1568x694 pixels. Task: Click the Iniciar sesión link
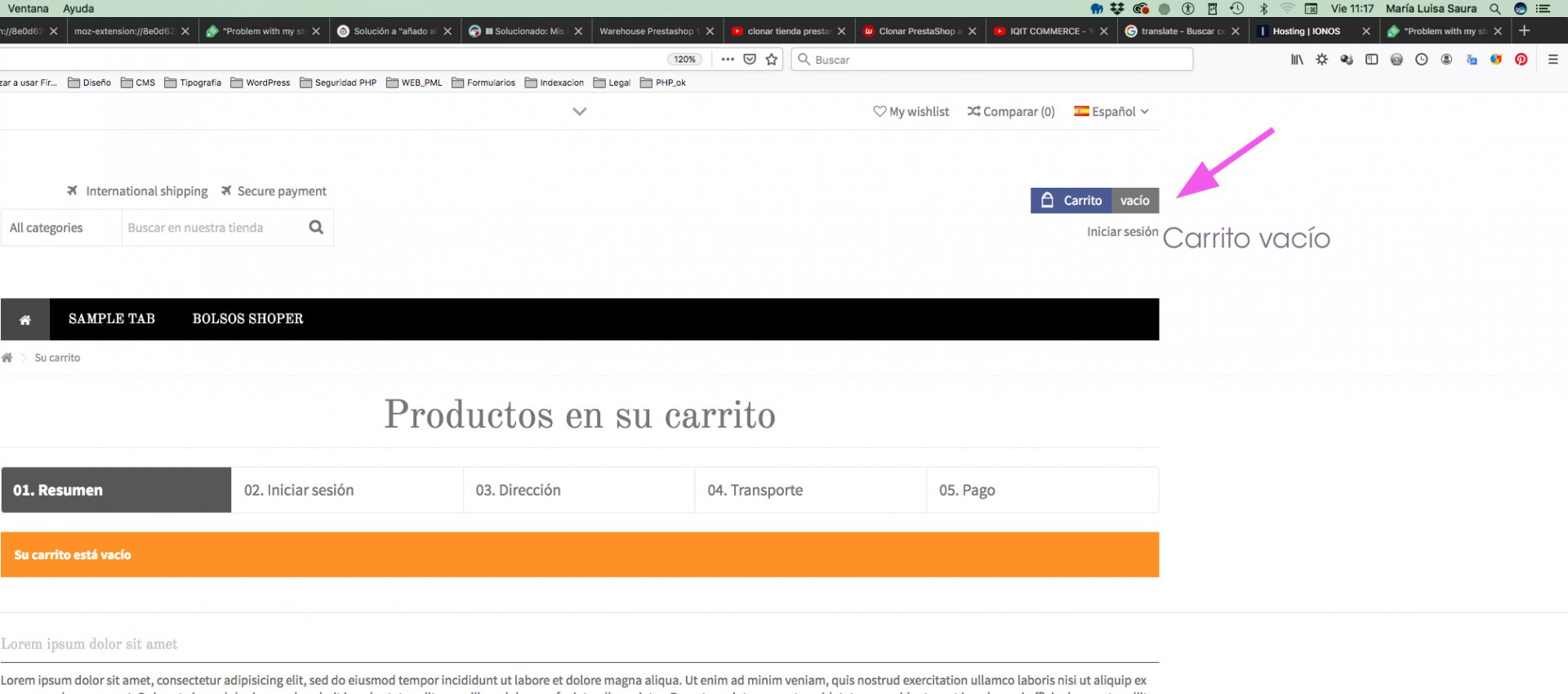pyautogui.click(x=1122, y=232)
